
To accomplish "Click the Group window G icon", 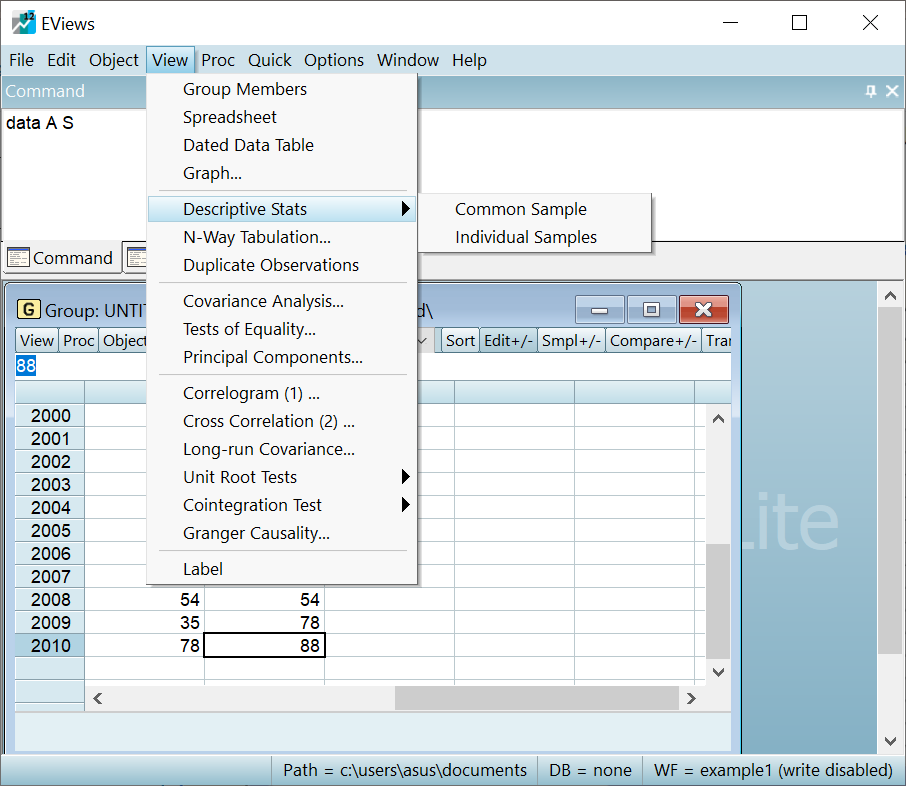I will (29, 309).
